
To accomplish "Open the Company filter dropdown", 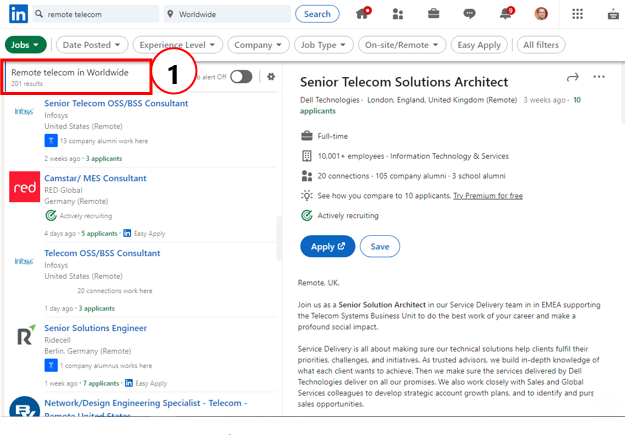I will pos(258,45).
